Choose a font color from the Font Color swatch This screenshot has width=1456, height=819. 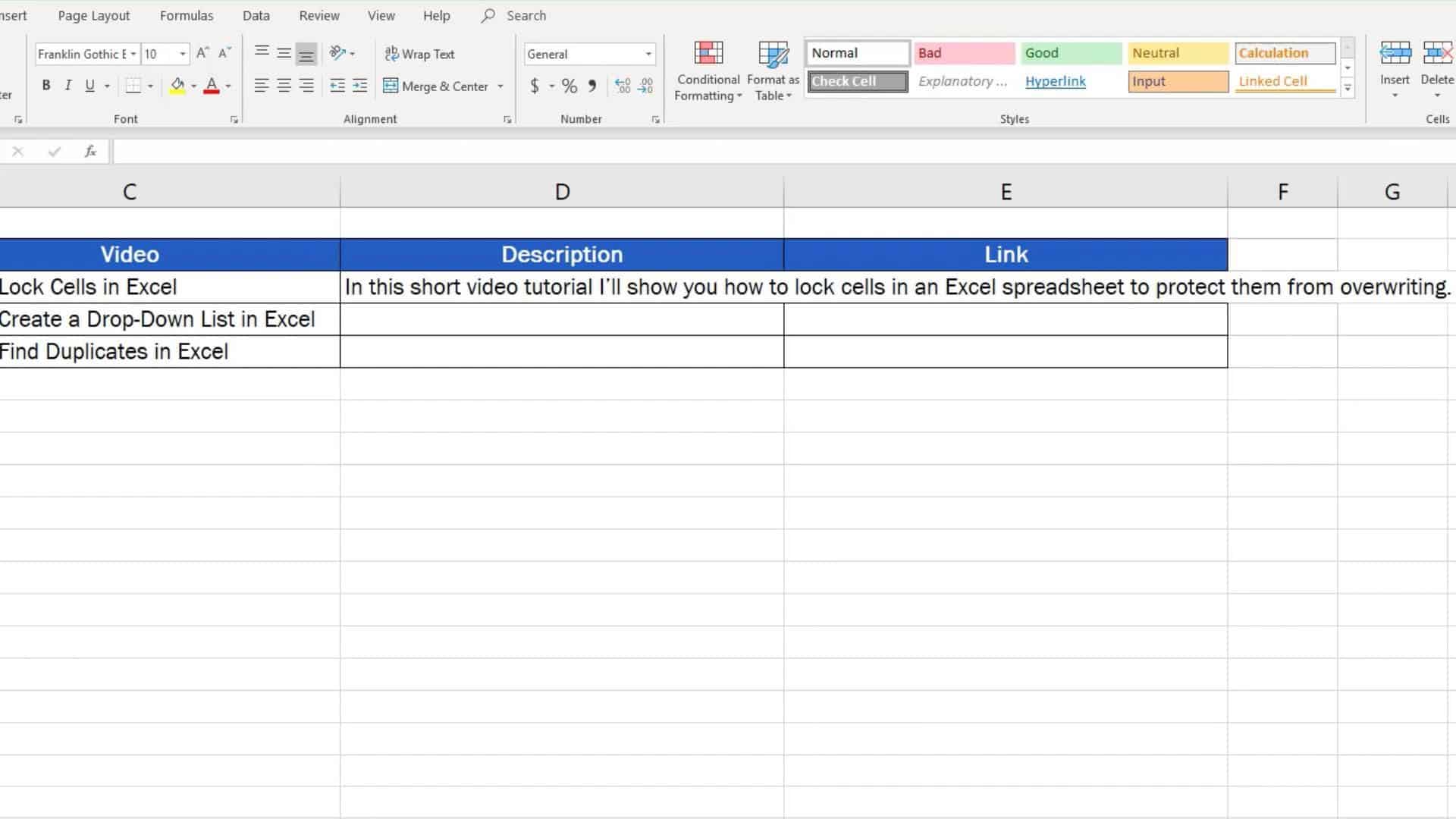(x=212, y=86)
